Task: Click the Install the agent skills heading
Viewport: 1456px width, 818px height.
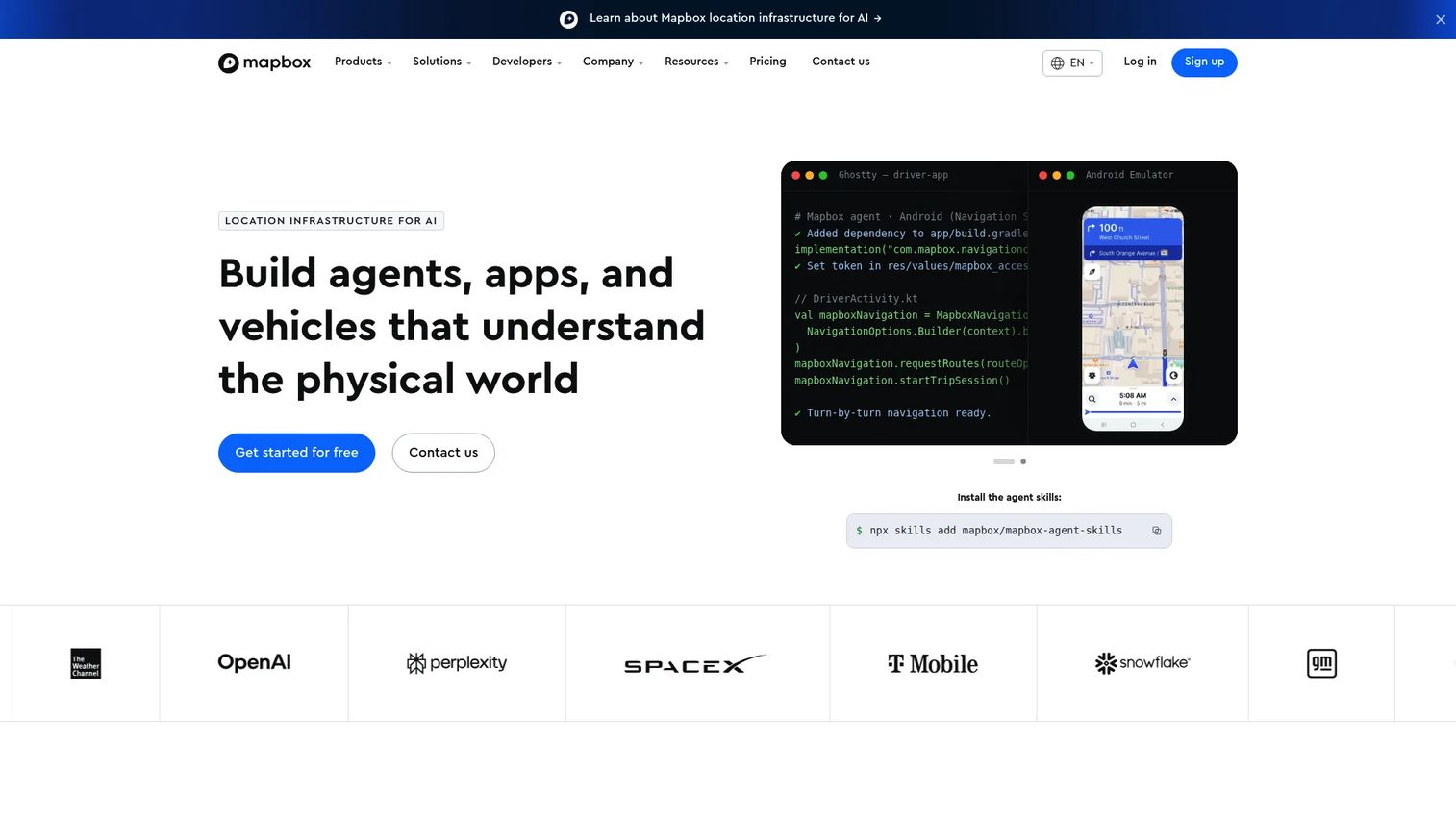Action: 1009,498
